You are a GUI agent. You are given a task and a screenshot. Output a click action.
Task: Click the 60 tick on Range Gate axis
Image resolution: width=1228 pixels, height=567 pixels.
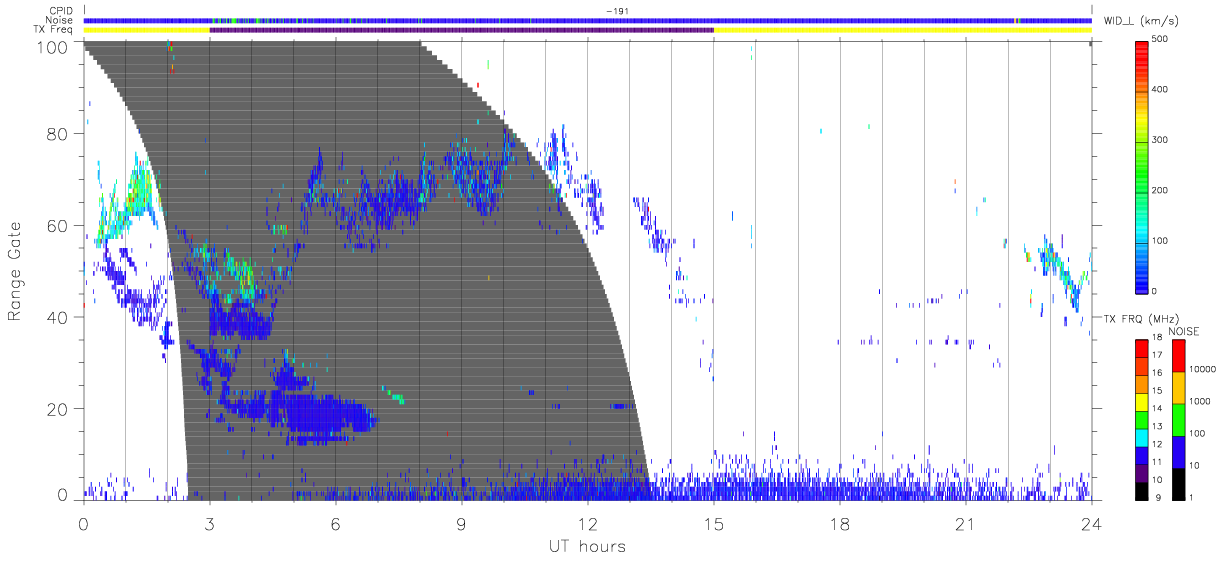click(56, 226)
